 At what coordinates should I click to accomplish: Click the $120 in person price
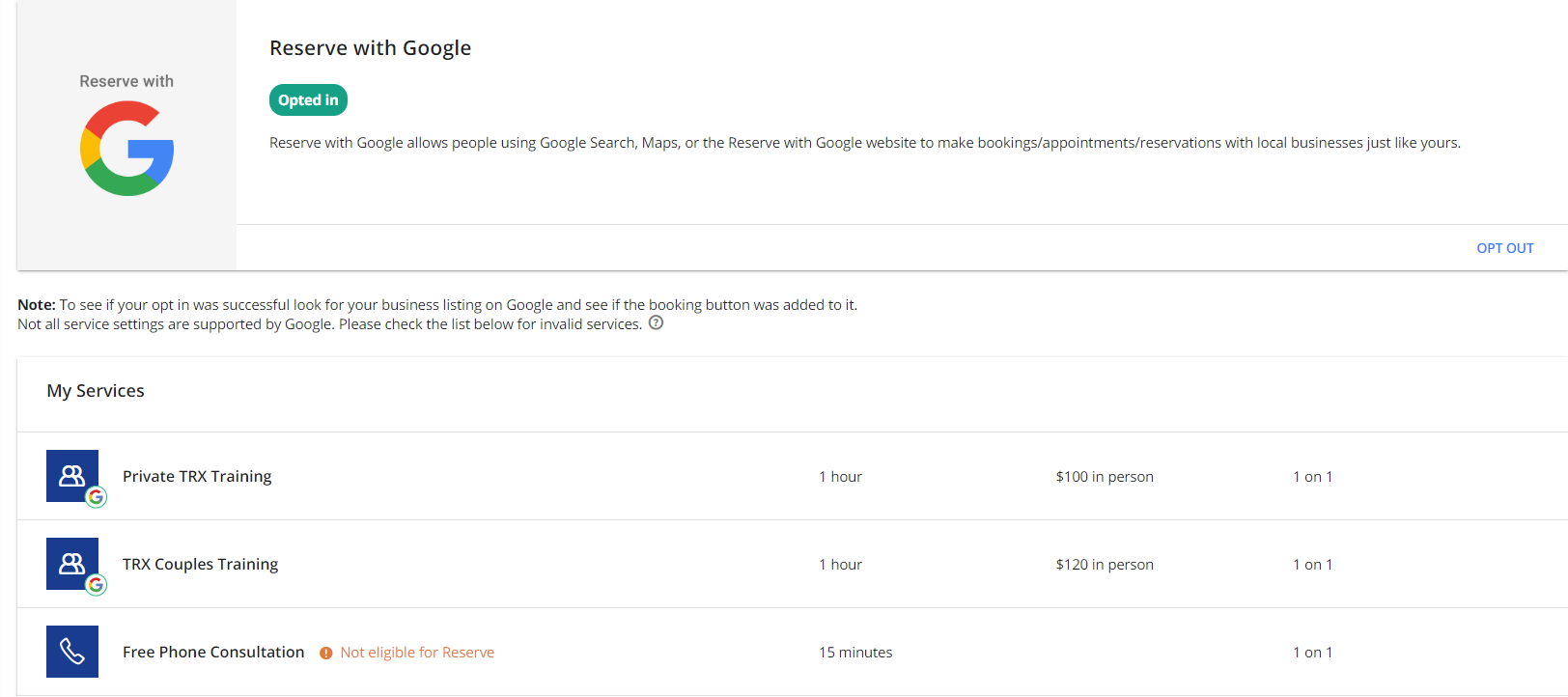point(1105,565)
